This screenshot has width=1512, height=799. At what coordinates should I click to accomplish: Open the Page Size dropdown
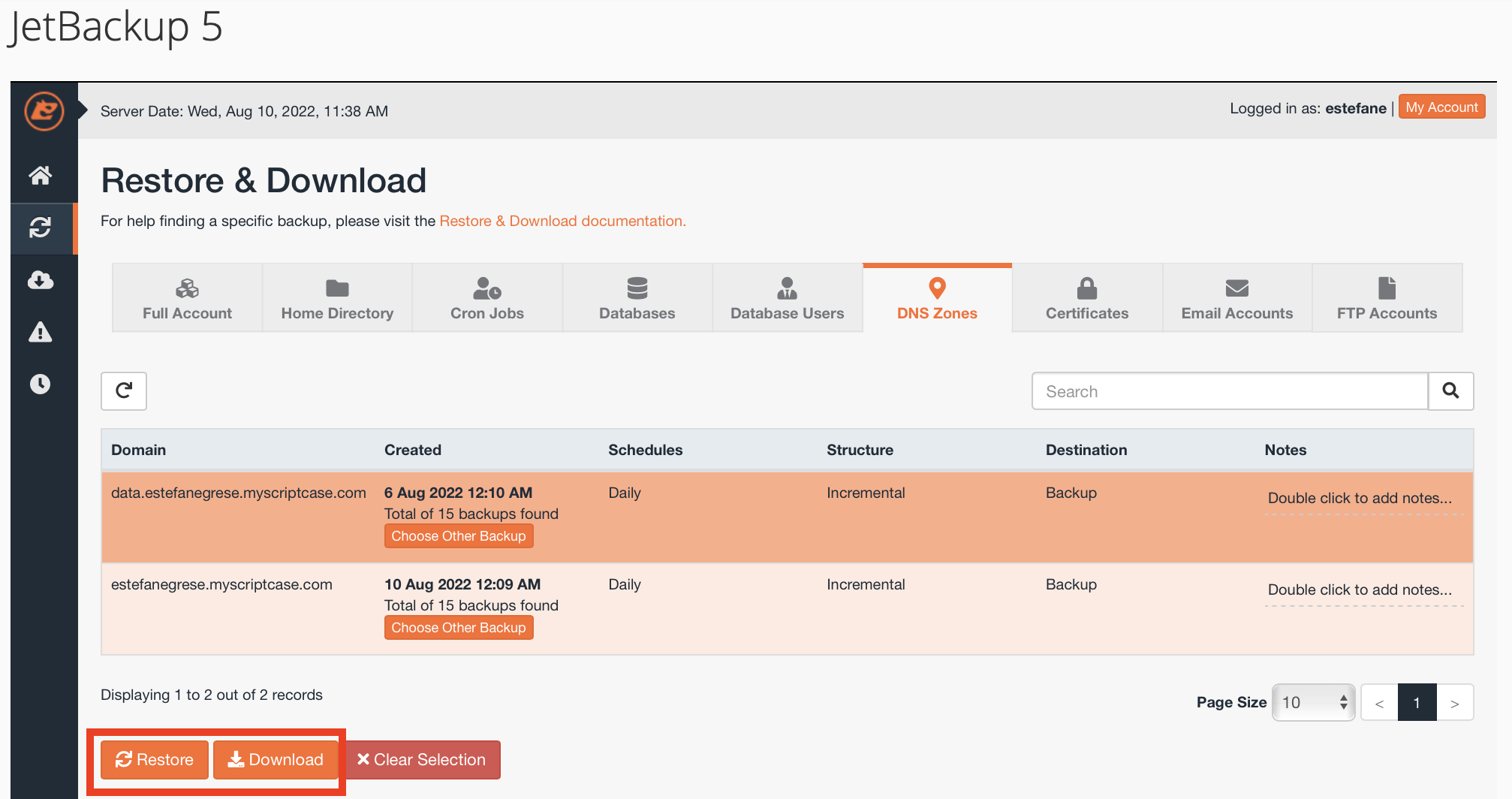point(1313,702)
